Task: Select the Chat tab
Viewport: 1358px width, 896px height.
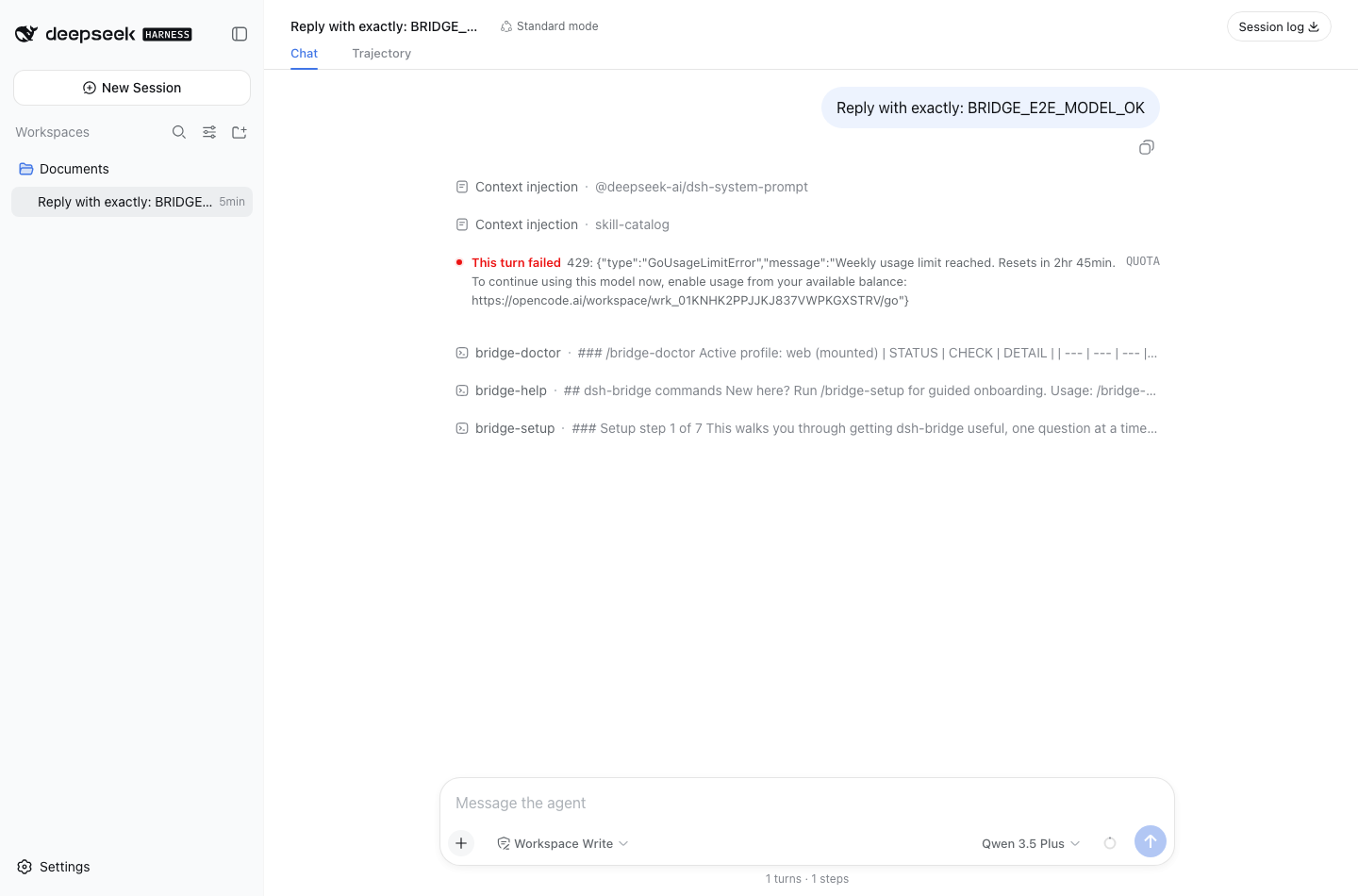Action: 304,54
